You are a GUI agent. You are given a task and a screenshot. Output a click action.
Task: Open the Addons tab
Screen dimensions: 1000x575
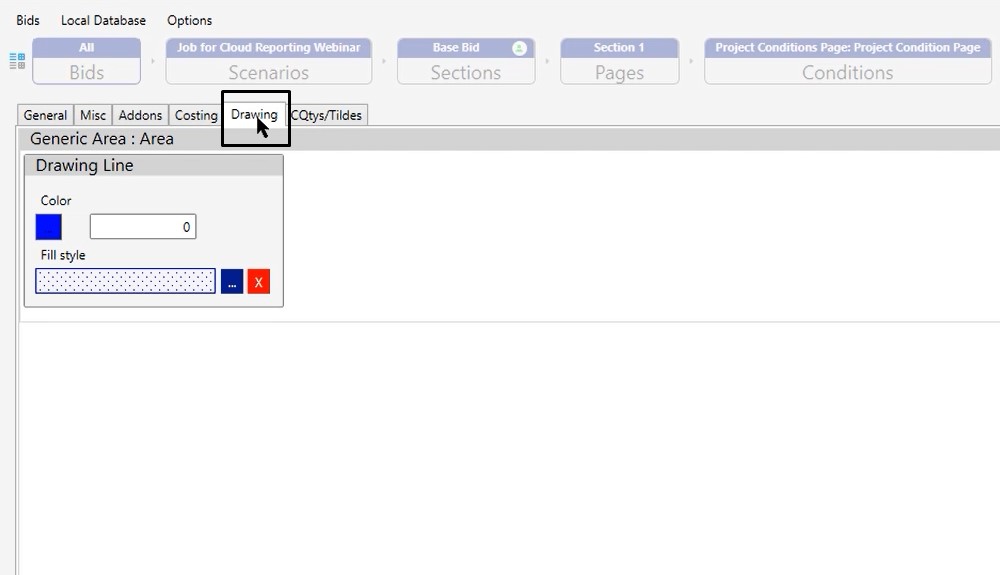(140, 115)
